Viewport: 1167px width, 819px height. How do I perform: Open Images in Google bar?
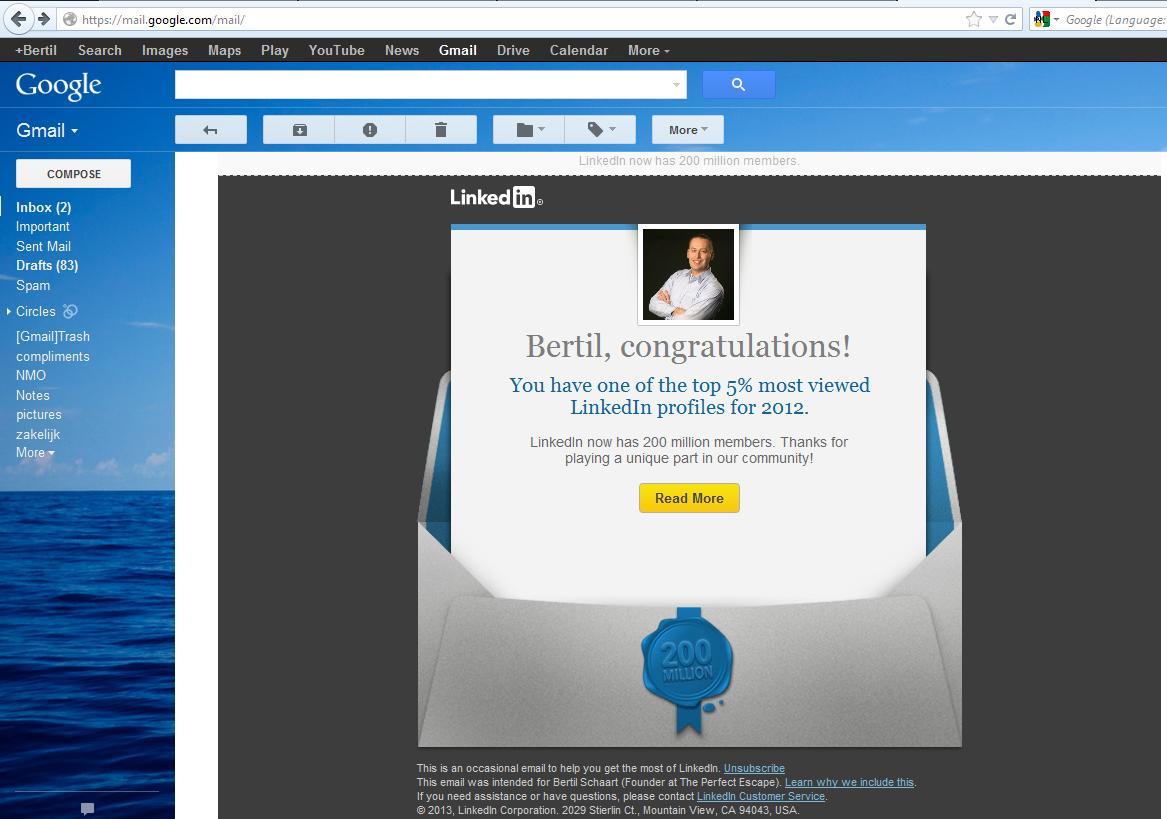pyautogui.click(x=164, y=50)
